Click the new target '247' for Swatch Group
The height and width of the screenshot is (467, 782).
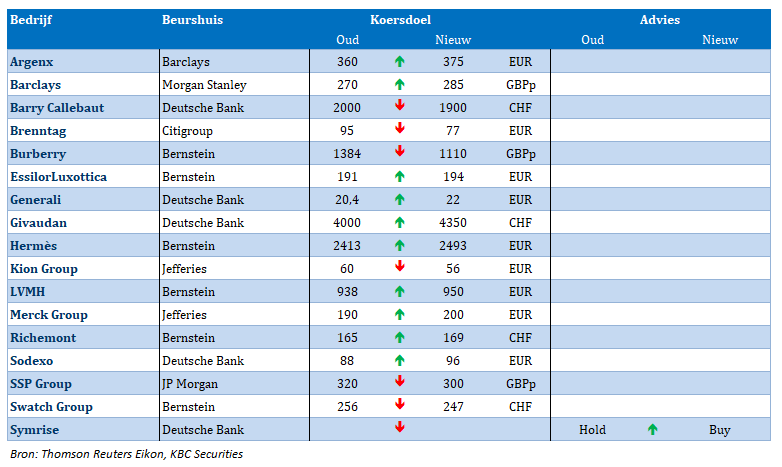(x=453, y=406)
